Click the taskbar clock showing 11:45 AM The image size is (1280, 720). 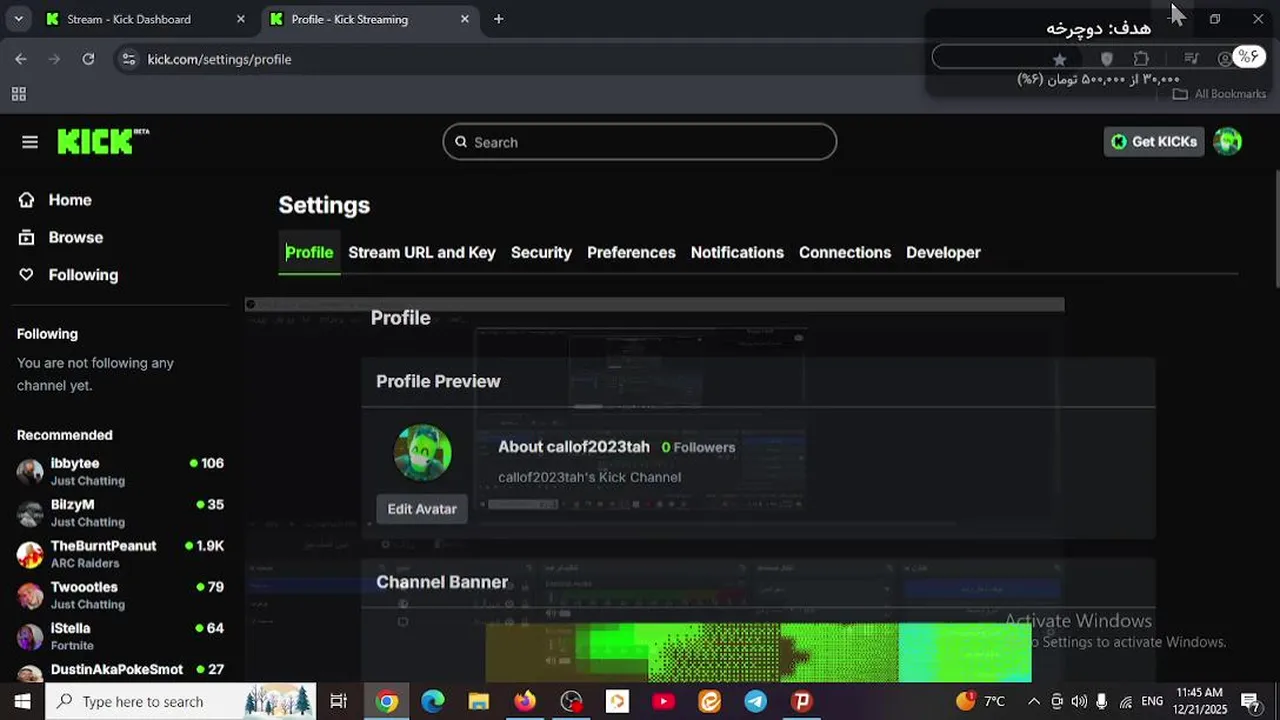coord(1199,701)
